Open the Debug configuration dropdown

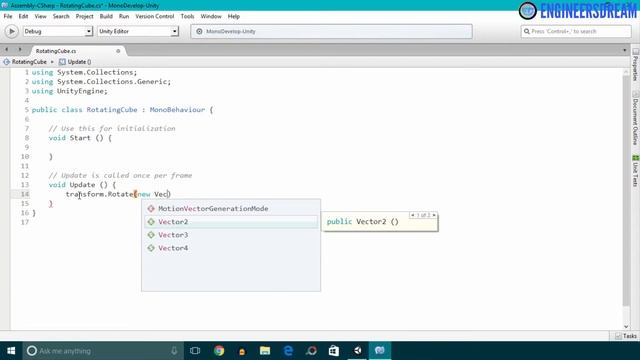[x=58, y=31]
